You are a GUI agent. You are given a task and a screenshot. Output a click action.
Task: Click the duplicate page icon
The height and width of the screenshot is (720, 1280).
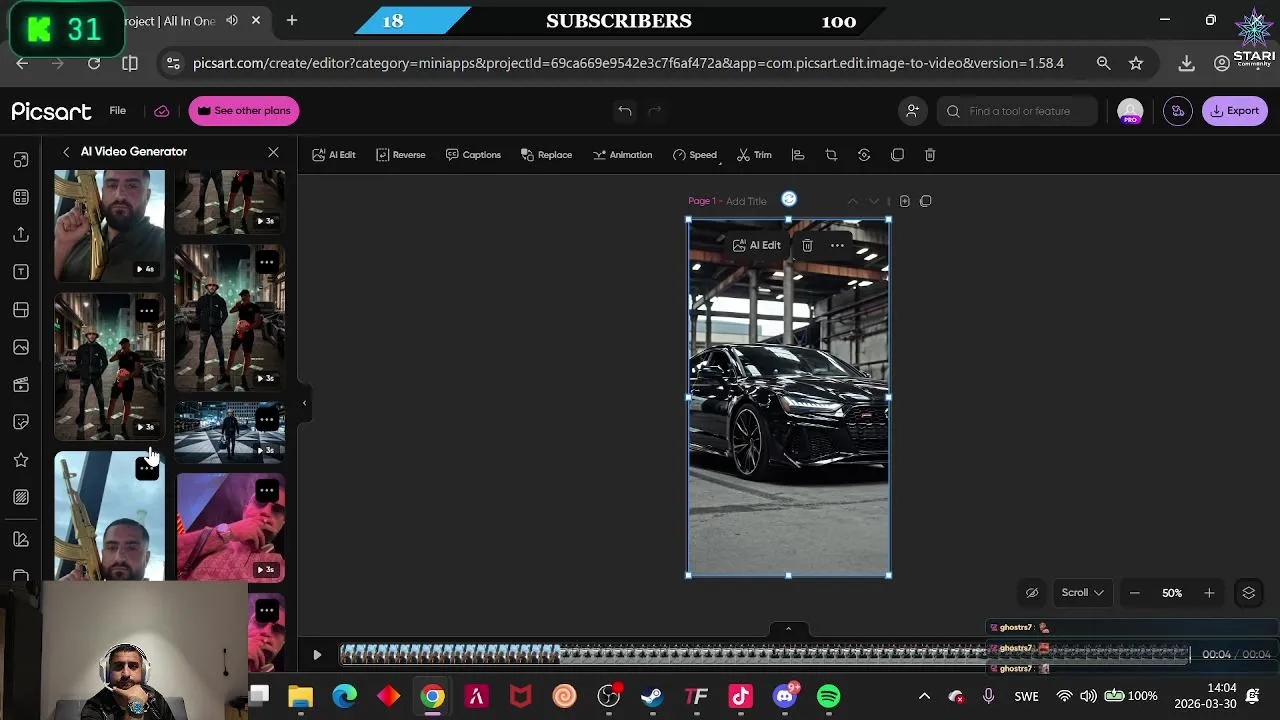925,201
